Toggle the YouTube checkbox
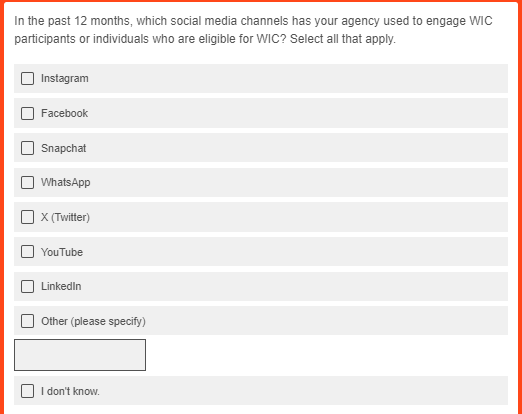Viewport: 522px width, 414px height. click(27, 252)
